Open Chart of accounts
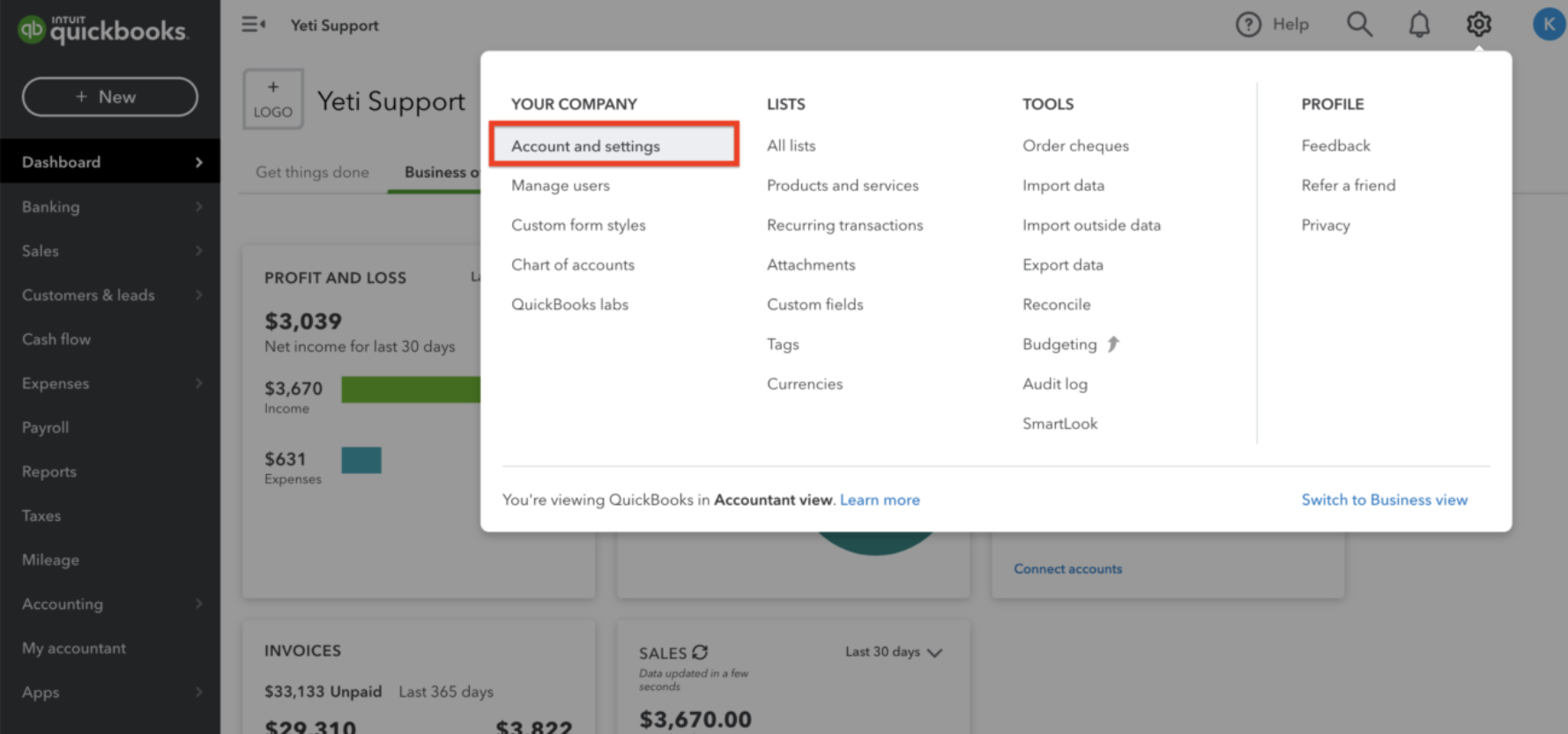Image resolution: width=1568 pixels, height=734 pixels. 573,264
